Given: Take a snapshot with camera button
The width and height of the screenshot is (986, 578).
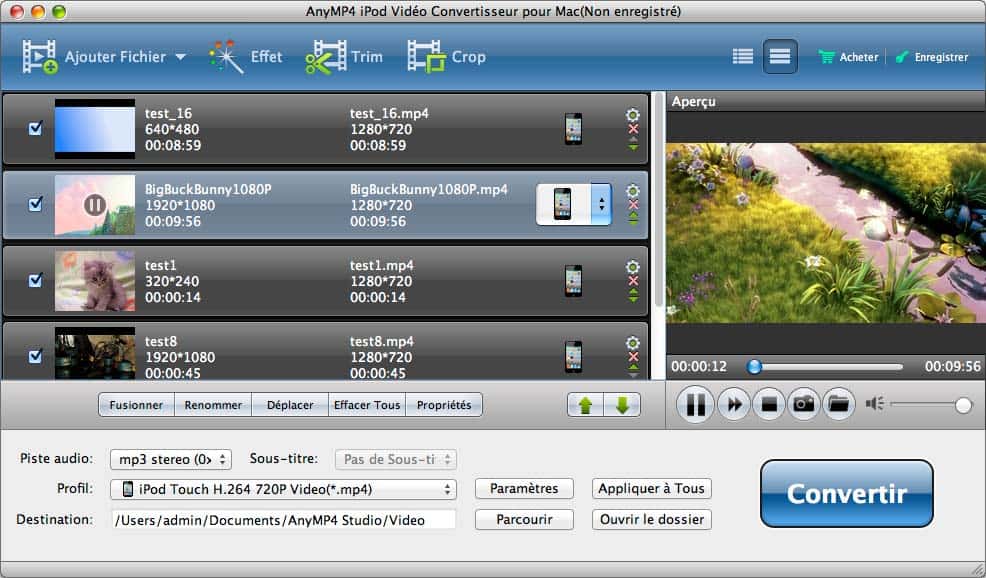Looking at the screenshot, I should click(x=804, y=404).
